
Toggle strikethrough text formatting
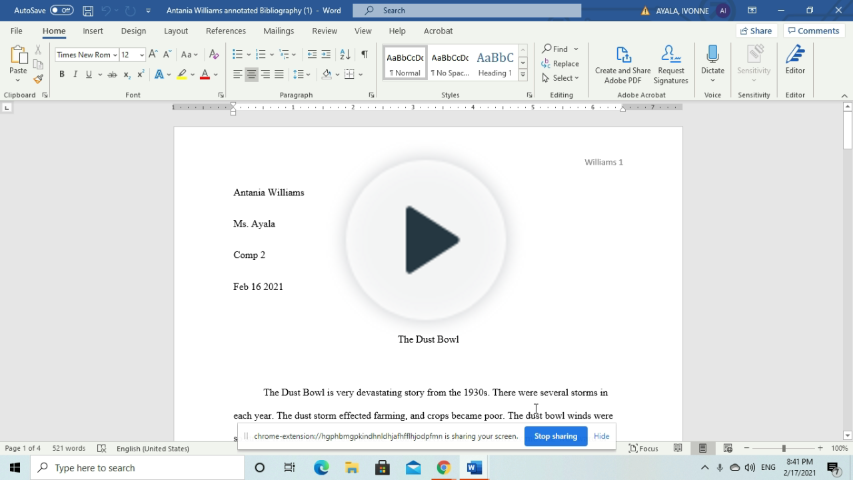click(112, 75)
